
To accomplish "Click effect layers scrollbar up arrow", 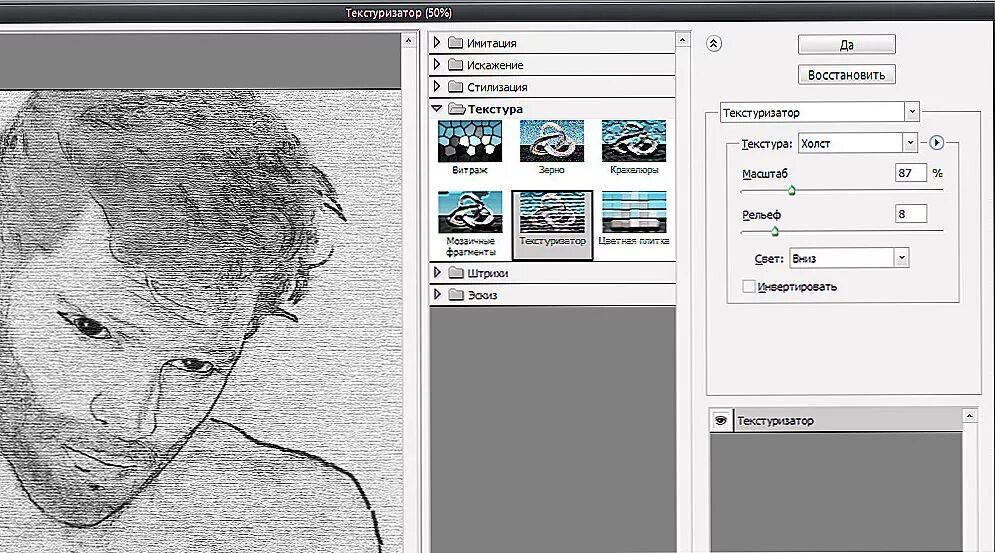I will coord(969,416).
